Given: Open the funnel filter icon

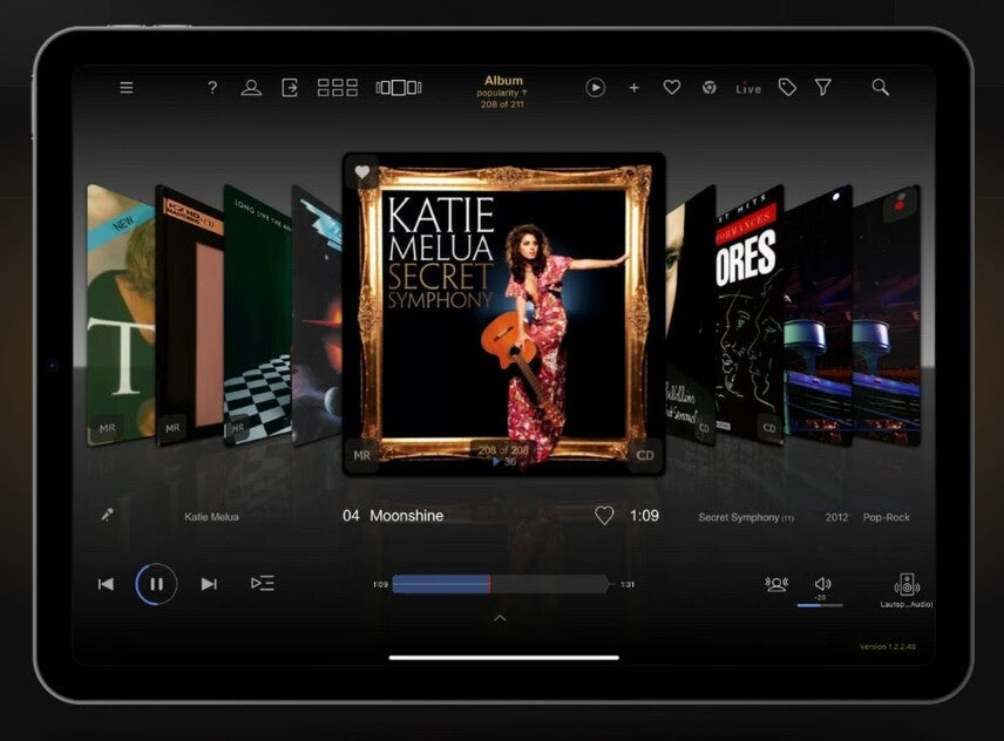Looking at the screenshot, I should point(823,88).
